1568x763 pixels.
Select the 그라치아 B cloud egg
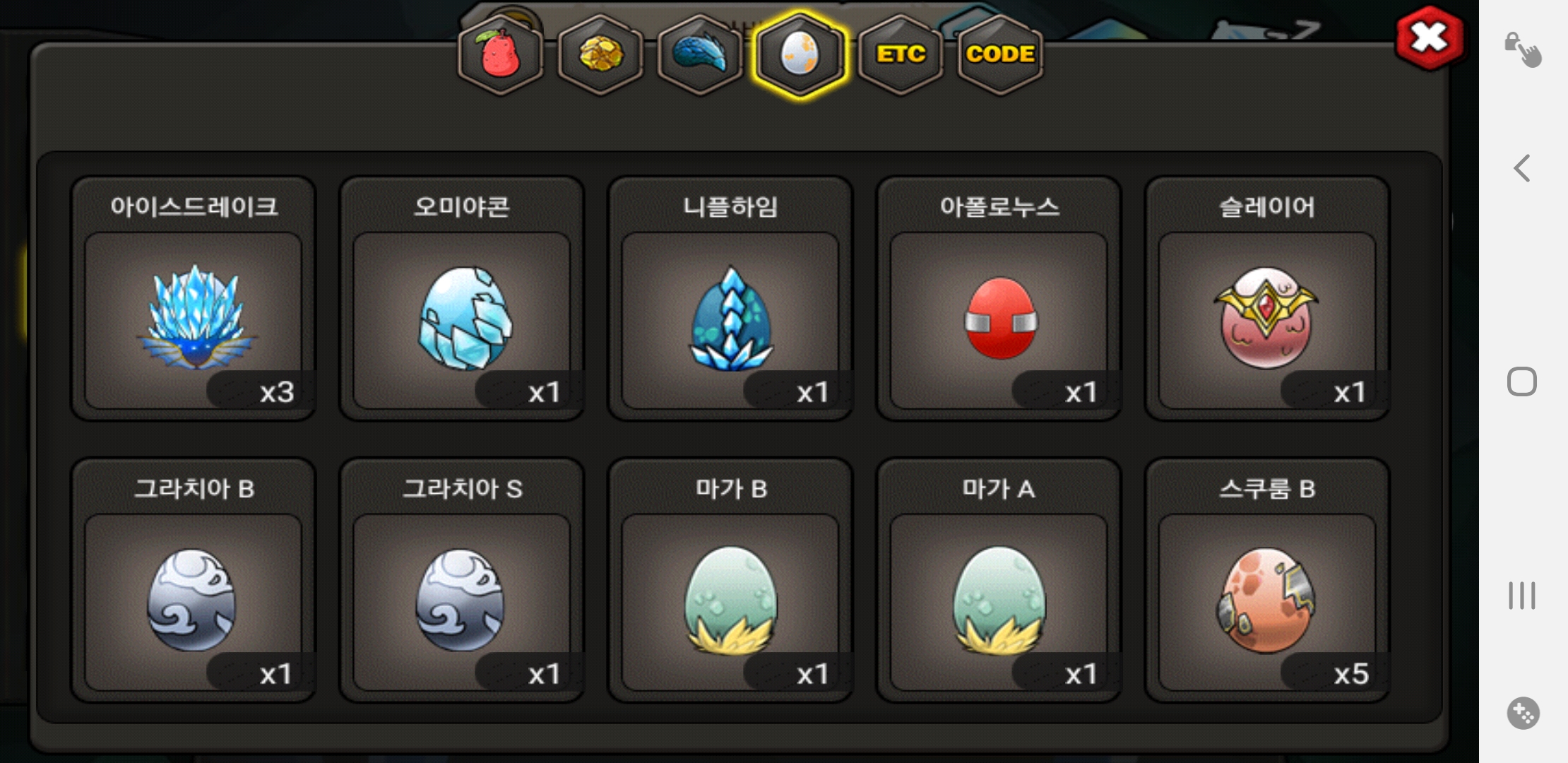point(193,580)
